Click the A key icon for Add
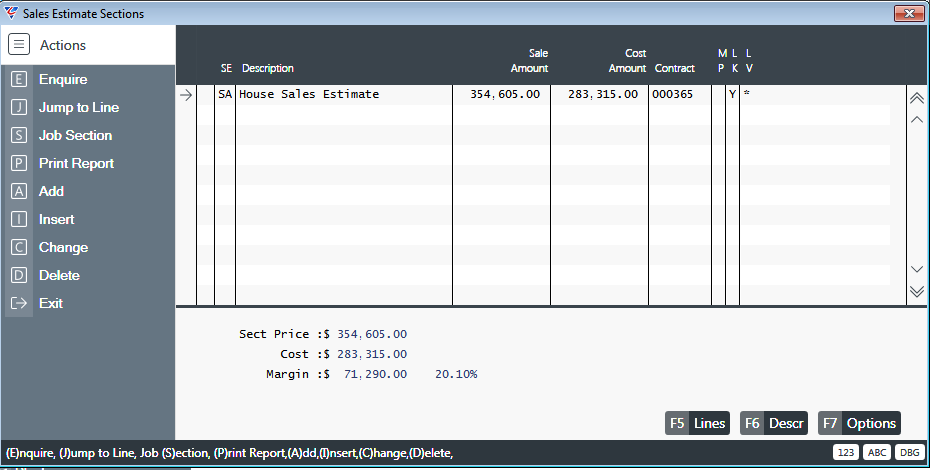Image resolution: width=931 pixels, height=470 pixels. point(19,190)
